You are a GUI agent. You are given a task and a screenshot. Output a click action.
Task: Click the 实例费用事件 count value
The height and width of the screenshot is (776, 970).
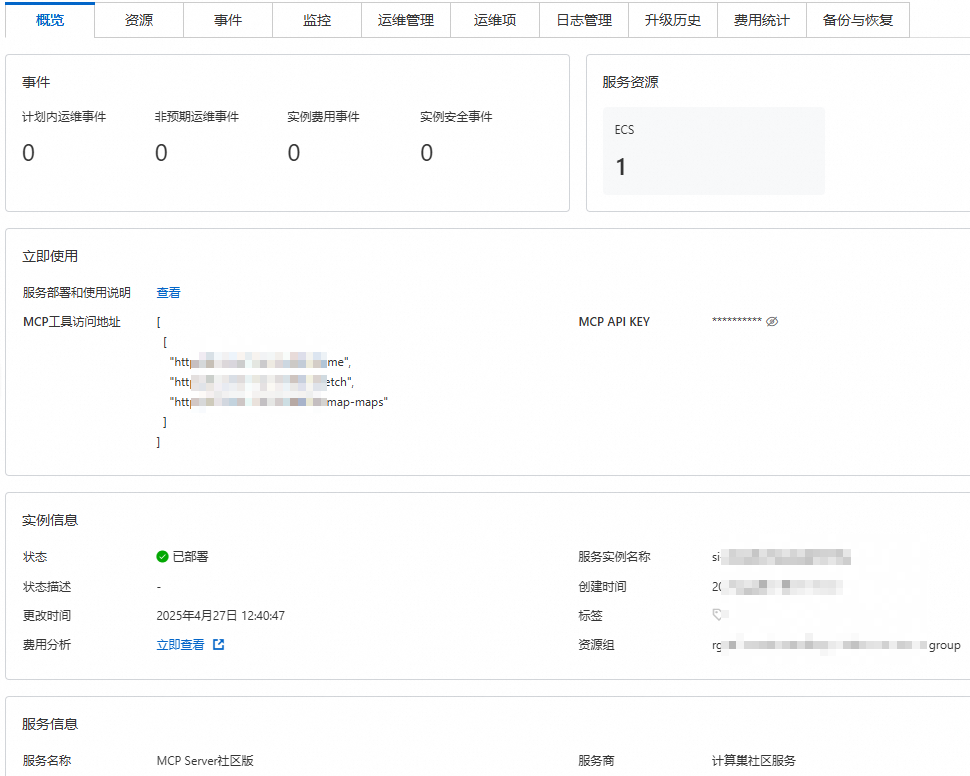click(x=294, y=153)
